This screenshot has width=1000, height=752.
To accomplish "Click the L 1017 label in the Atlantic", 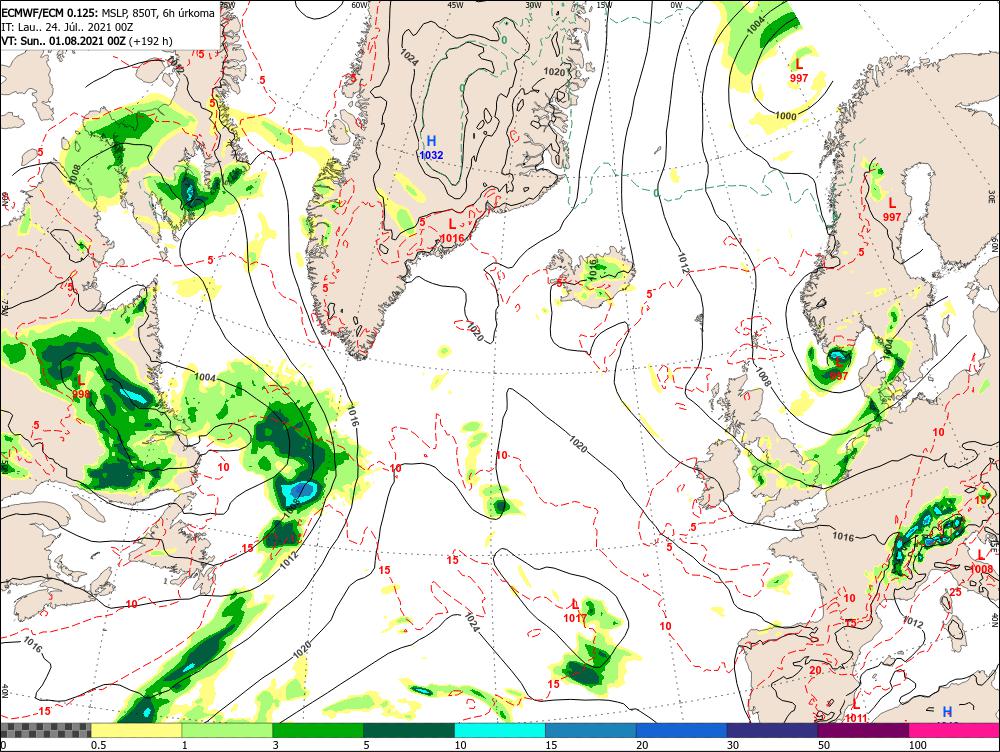I will coord(575,611).
